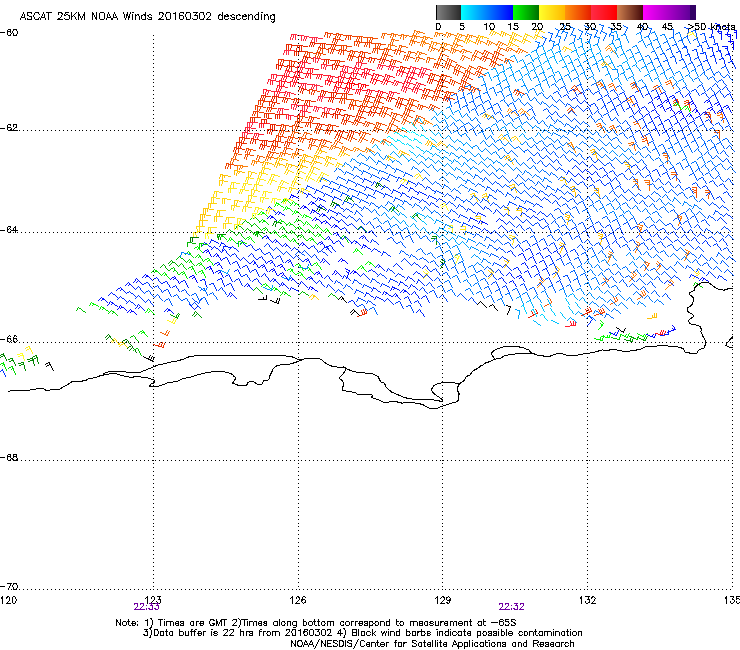Image resolution: width=740 pixels, height=650 pixels.
Task: Click the orange 25-30 knots color swatch
Action: [x=578, y=12]
